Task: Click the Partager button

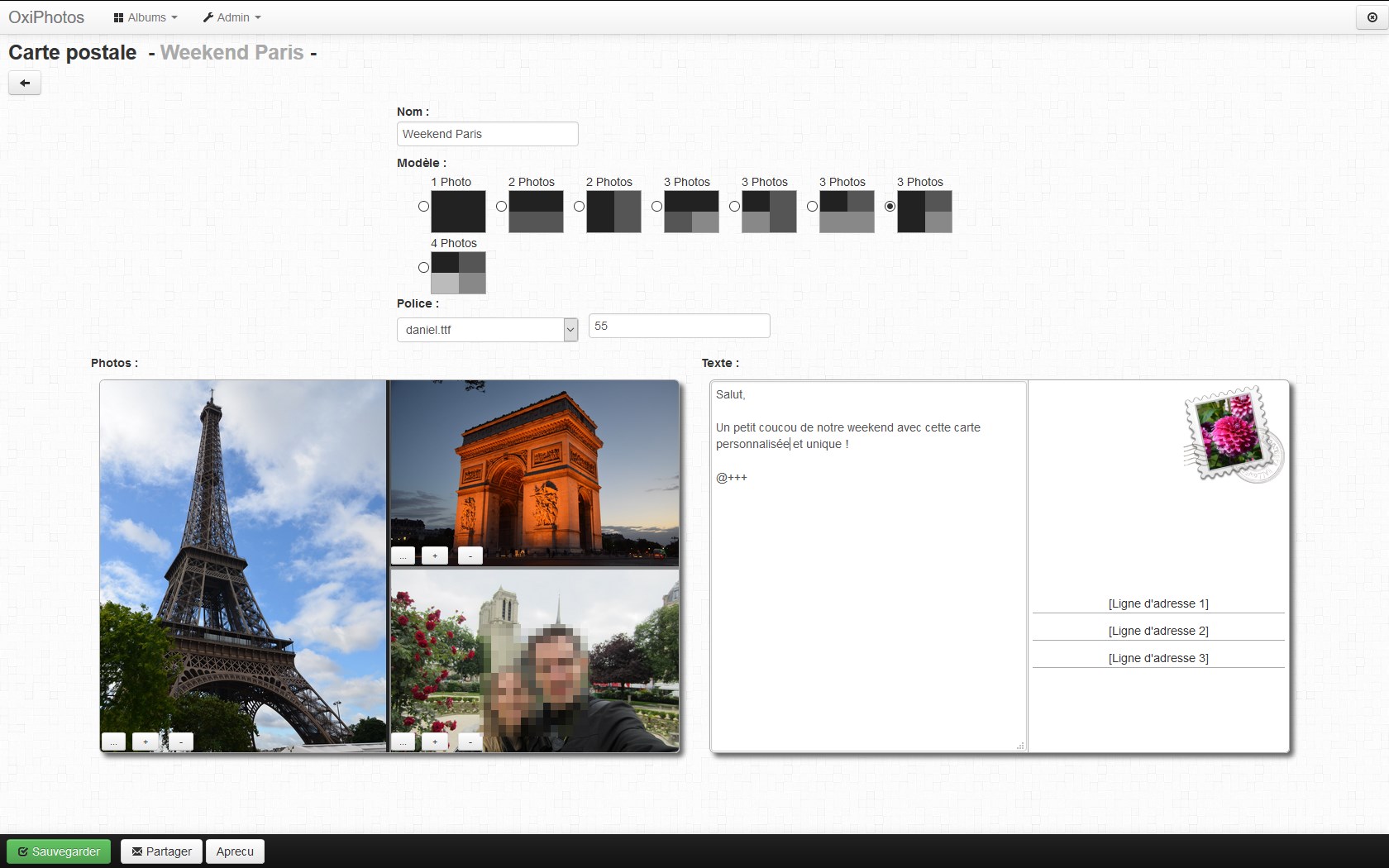Action: click(x=161, y=851)
